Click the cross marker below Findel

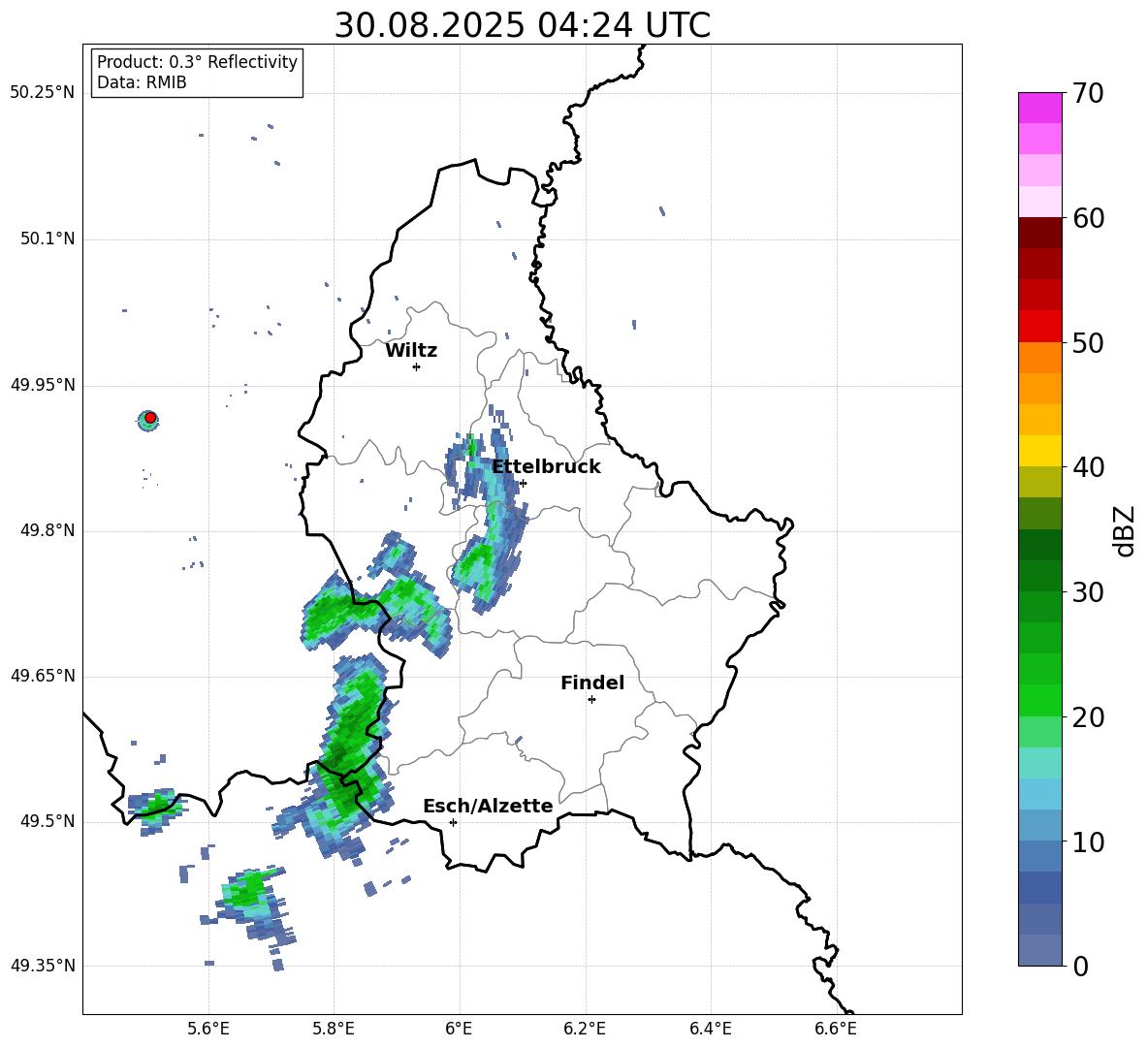click(591, 699)
